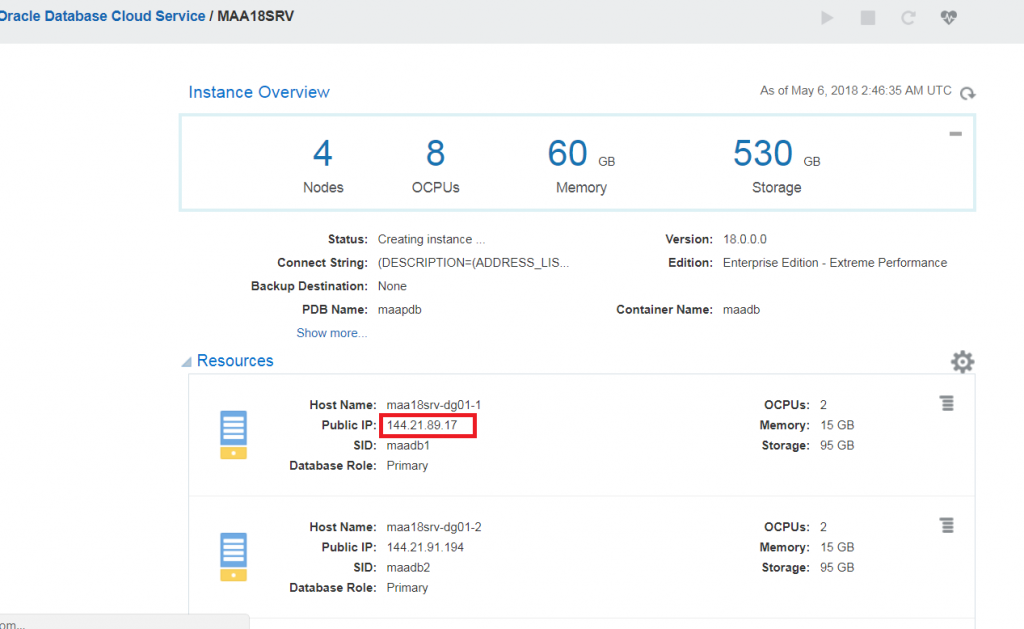1024x629 pixels.
Task: Click the Database Role 'Primary' for maadb2
Action: click(408, 588)
